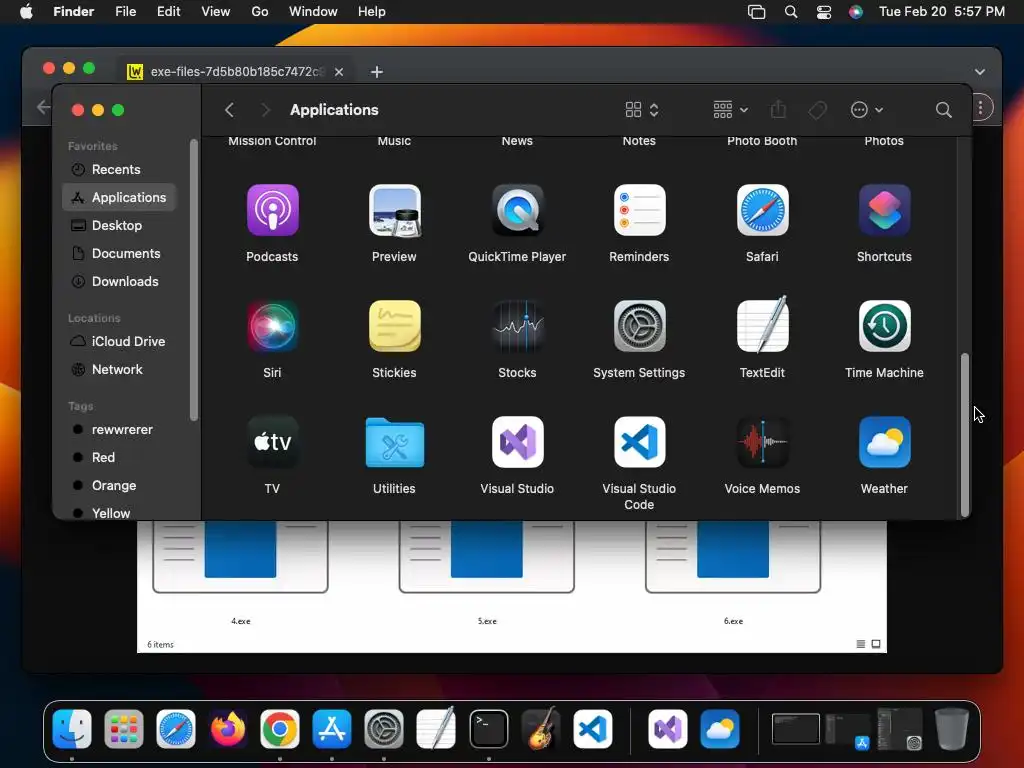Open GarageBand from the Dock

click(x=541, y=728)
